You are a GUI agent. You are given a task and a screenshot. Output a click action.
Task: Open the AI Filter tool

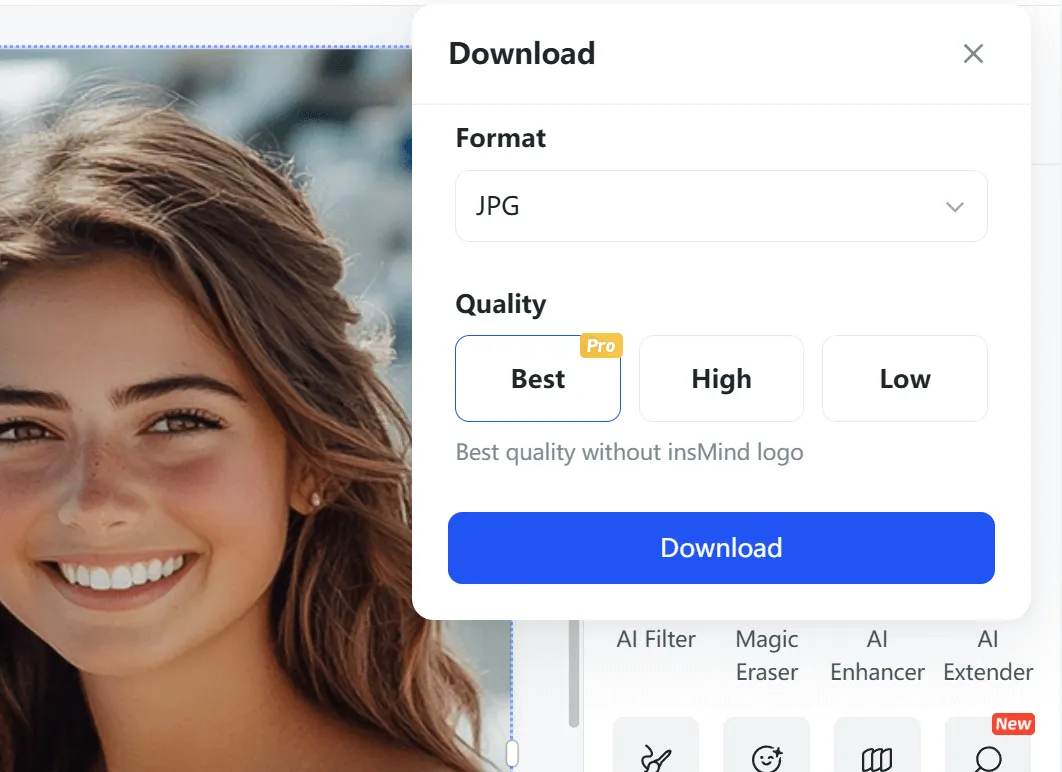(656, 639)
